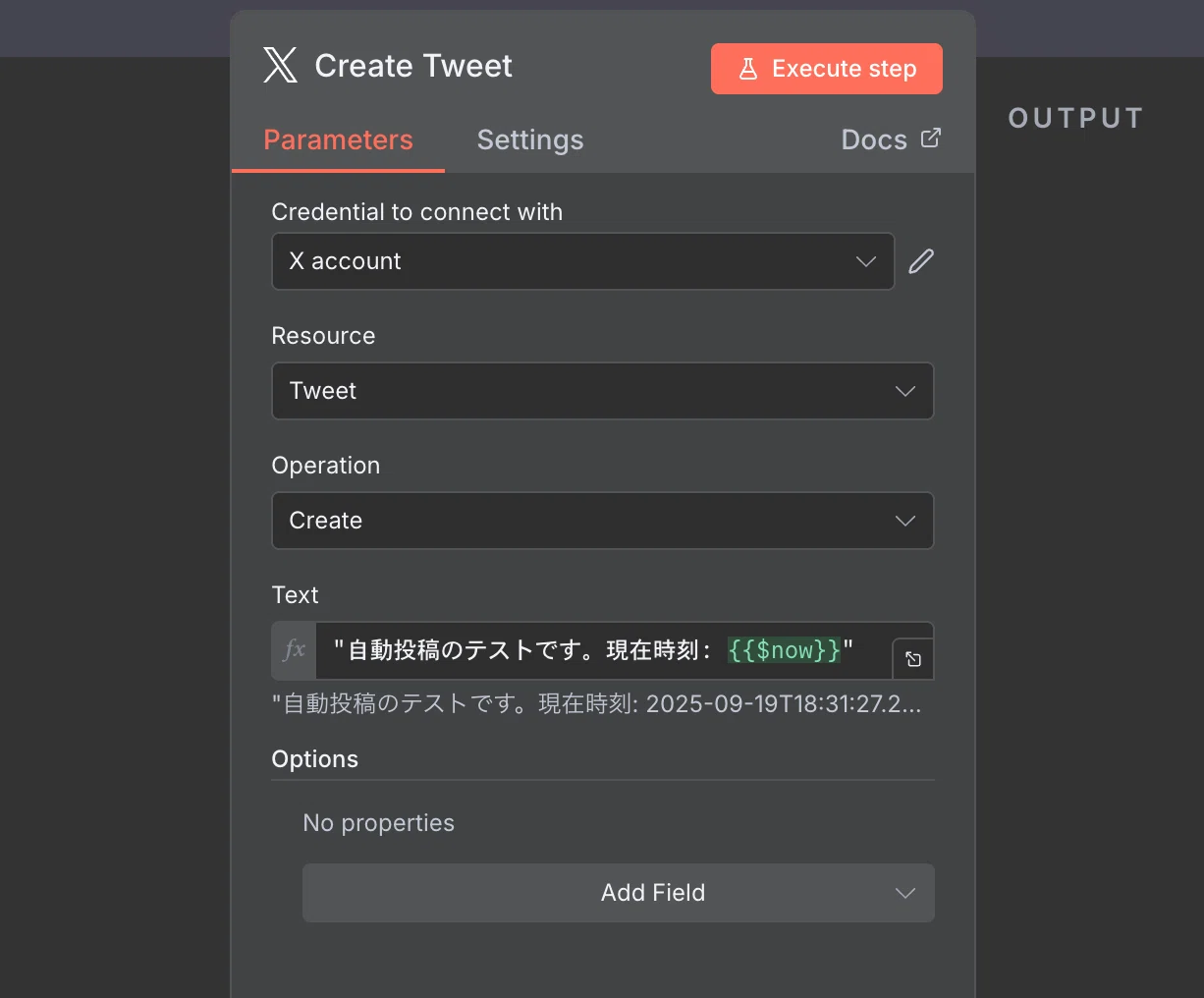Click the pencil icon to edit credential
This screenshot has width=1204, height=998.
(921, 261)
